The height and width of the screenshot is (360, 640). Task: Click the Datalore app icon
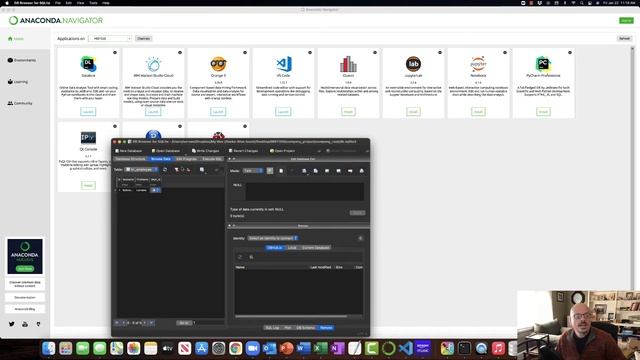pos(88,64)
